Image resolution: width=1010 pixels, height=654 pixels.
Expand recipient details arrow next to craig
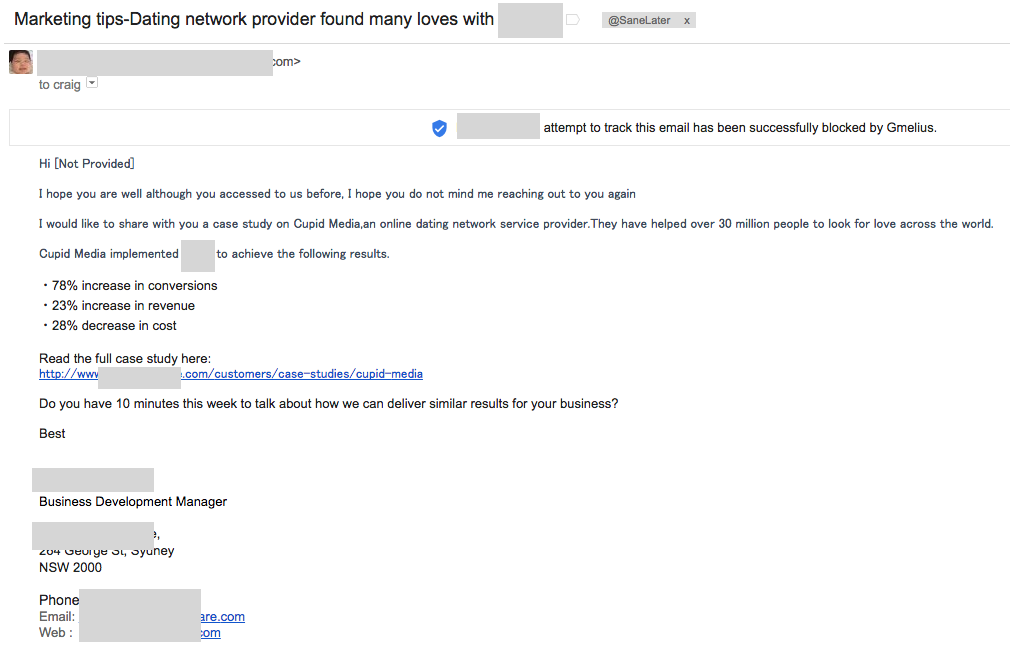click(92, 84)
